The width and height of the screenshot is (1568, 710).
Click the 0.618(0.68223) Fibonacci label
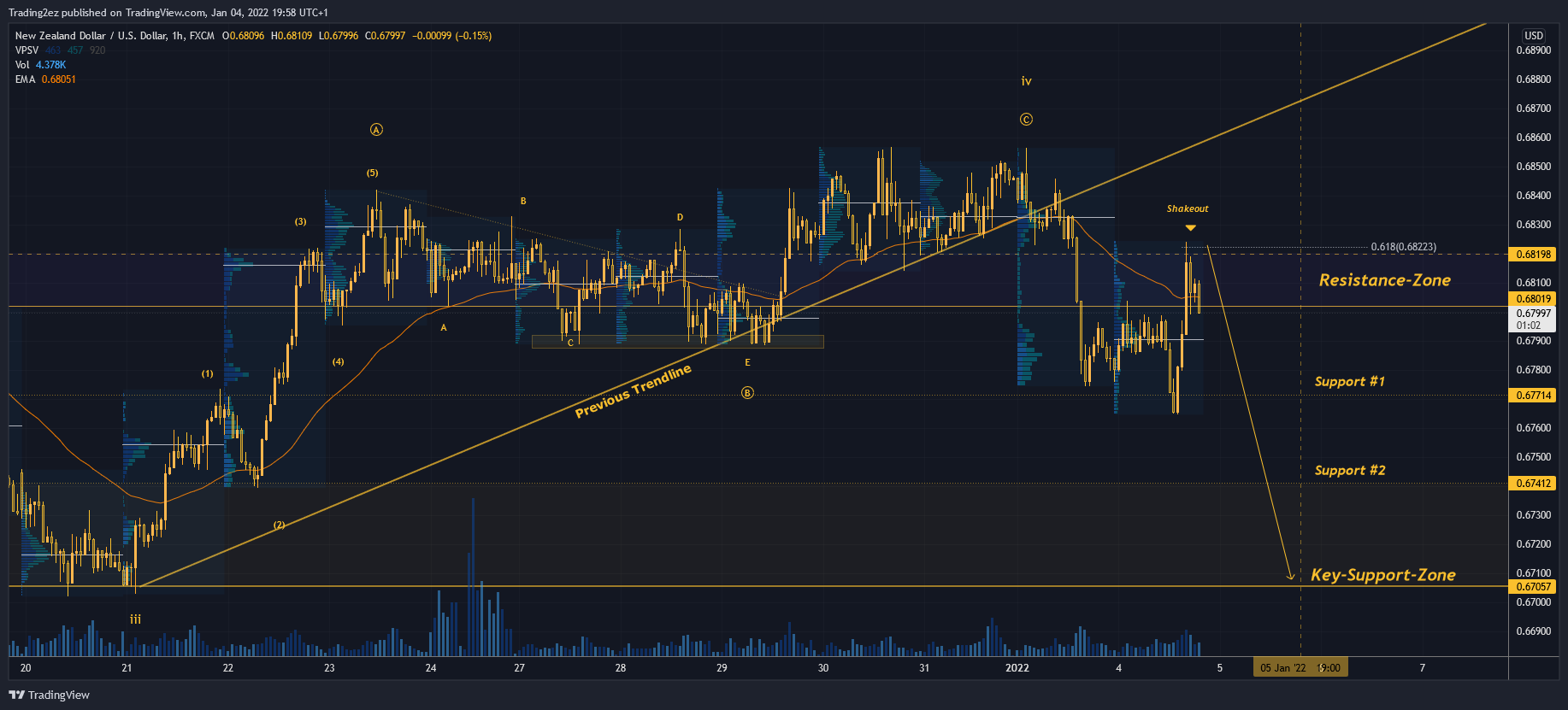coord(1403,247)
